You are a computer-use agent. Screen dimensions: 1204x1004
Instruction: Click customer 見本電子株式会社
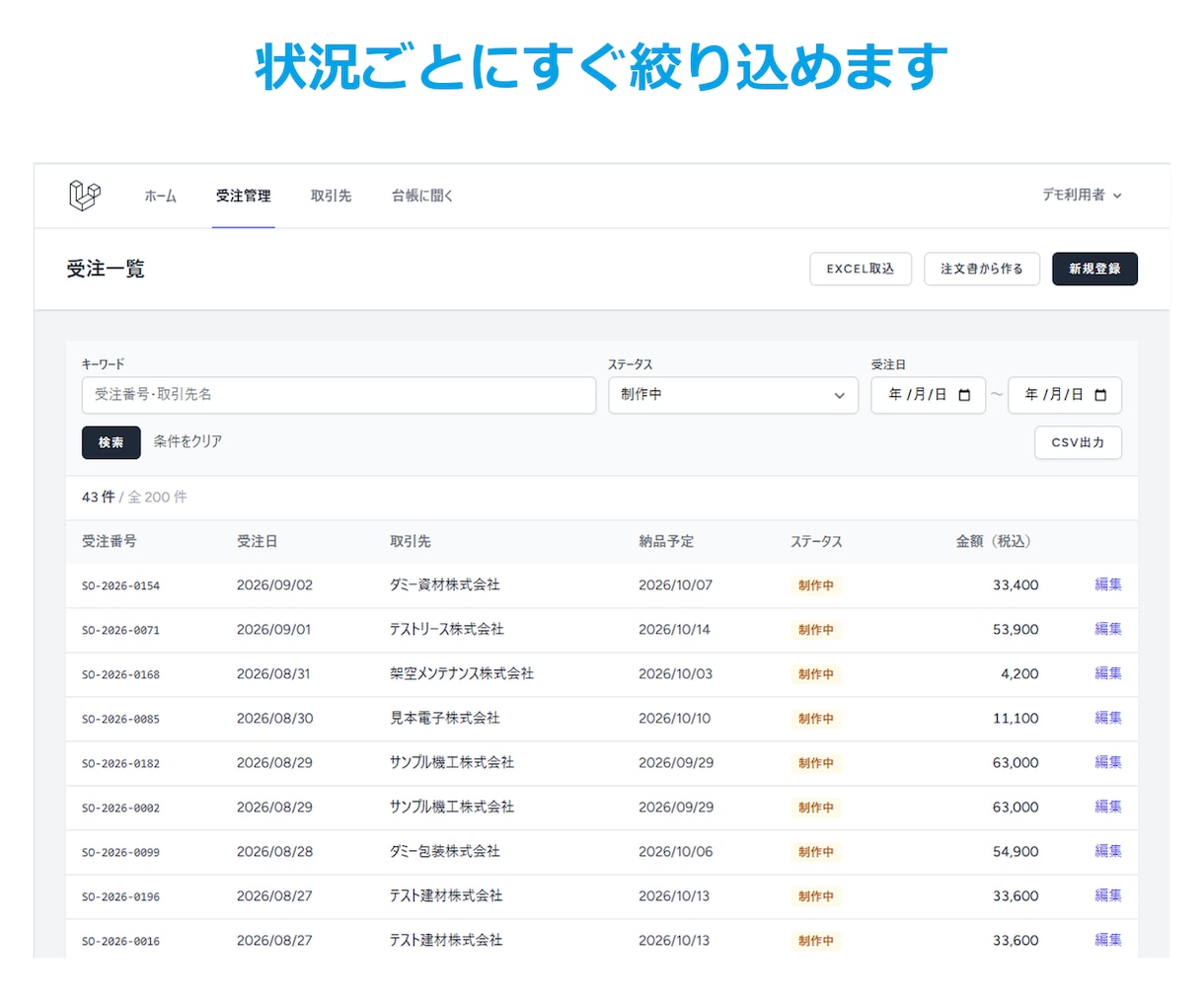tap(445, 718)
